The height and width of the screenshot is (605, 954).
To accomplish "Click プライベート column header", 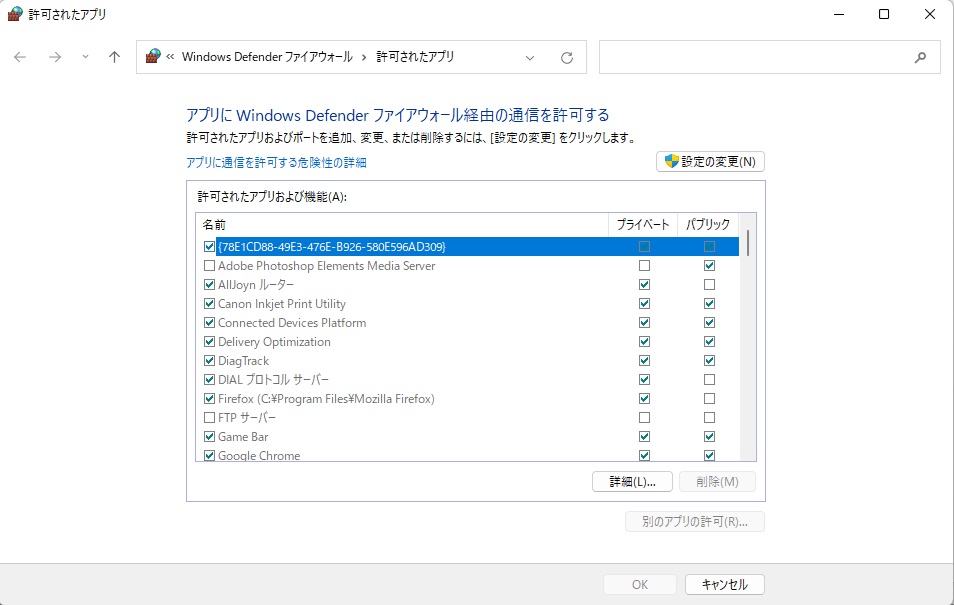I will point(643,225).
